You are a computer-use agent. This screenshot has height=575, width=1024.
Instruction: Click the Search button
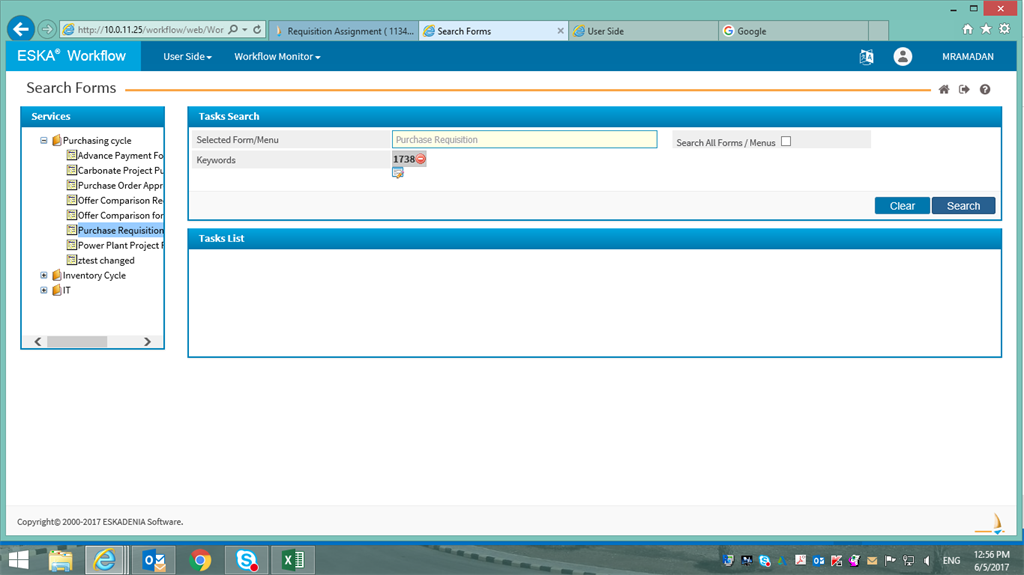(x=963, y=206)
